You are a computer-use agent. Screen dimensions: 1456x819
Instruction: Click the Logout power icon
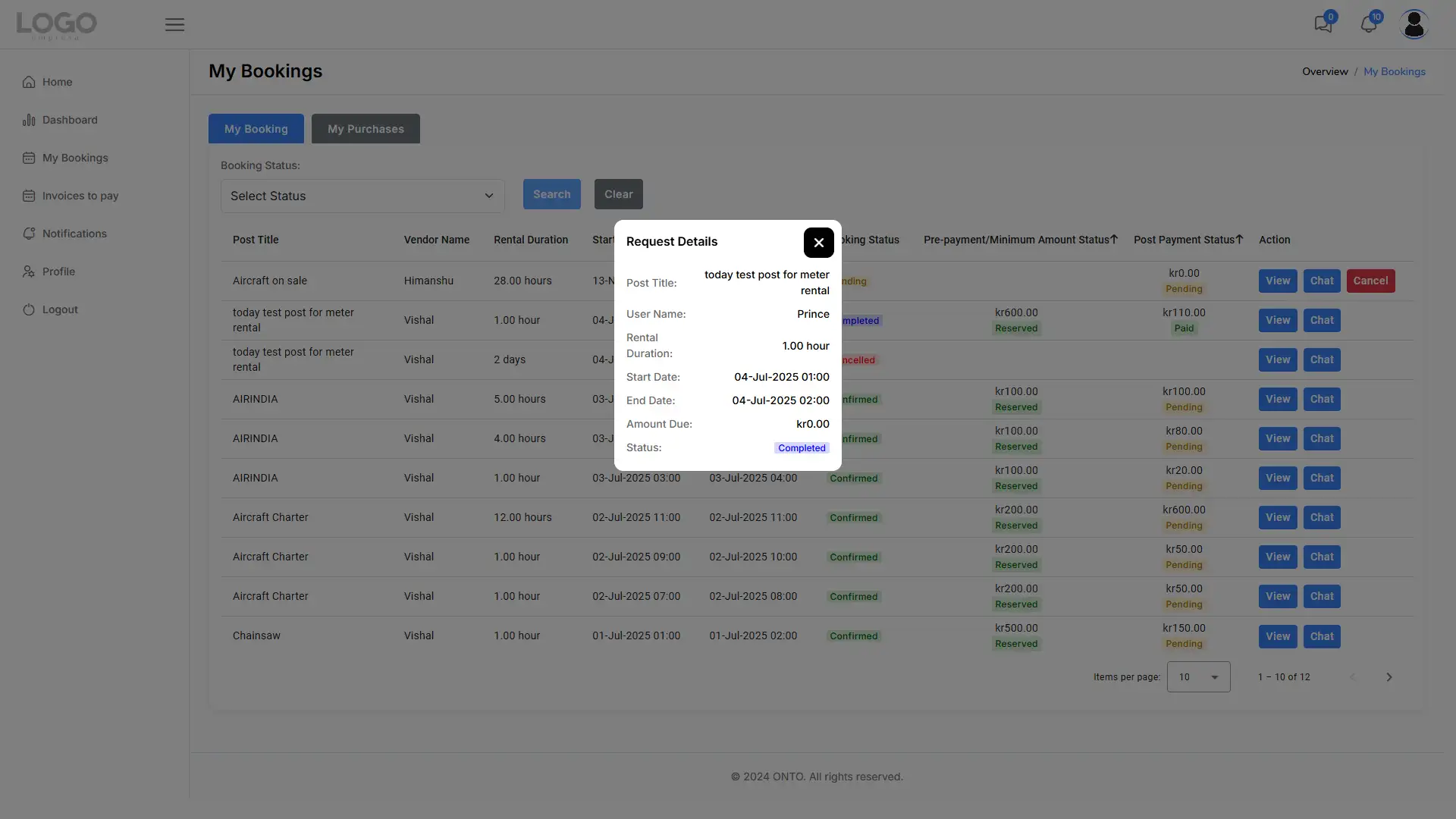(29, 309)
